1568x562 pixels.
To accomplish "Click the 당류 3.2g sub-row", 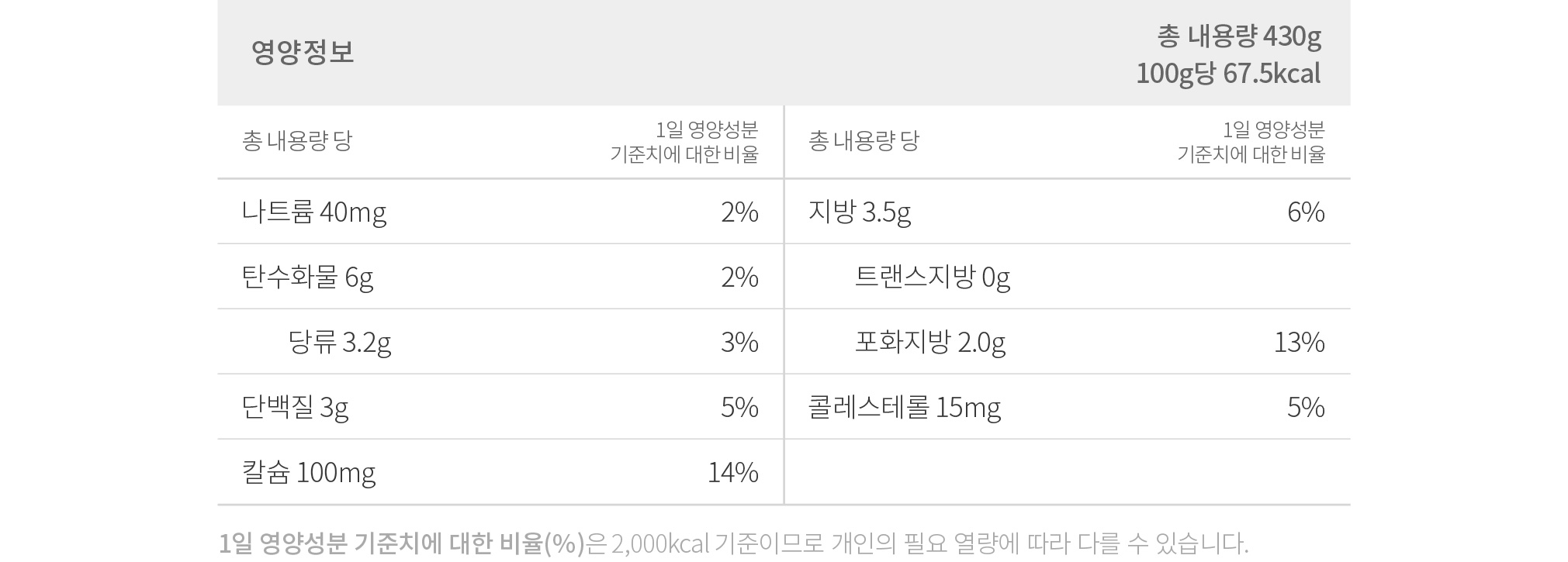I will (x=500, y=342).
